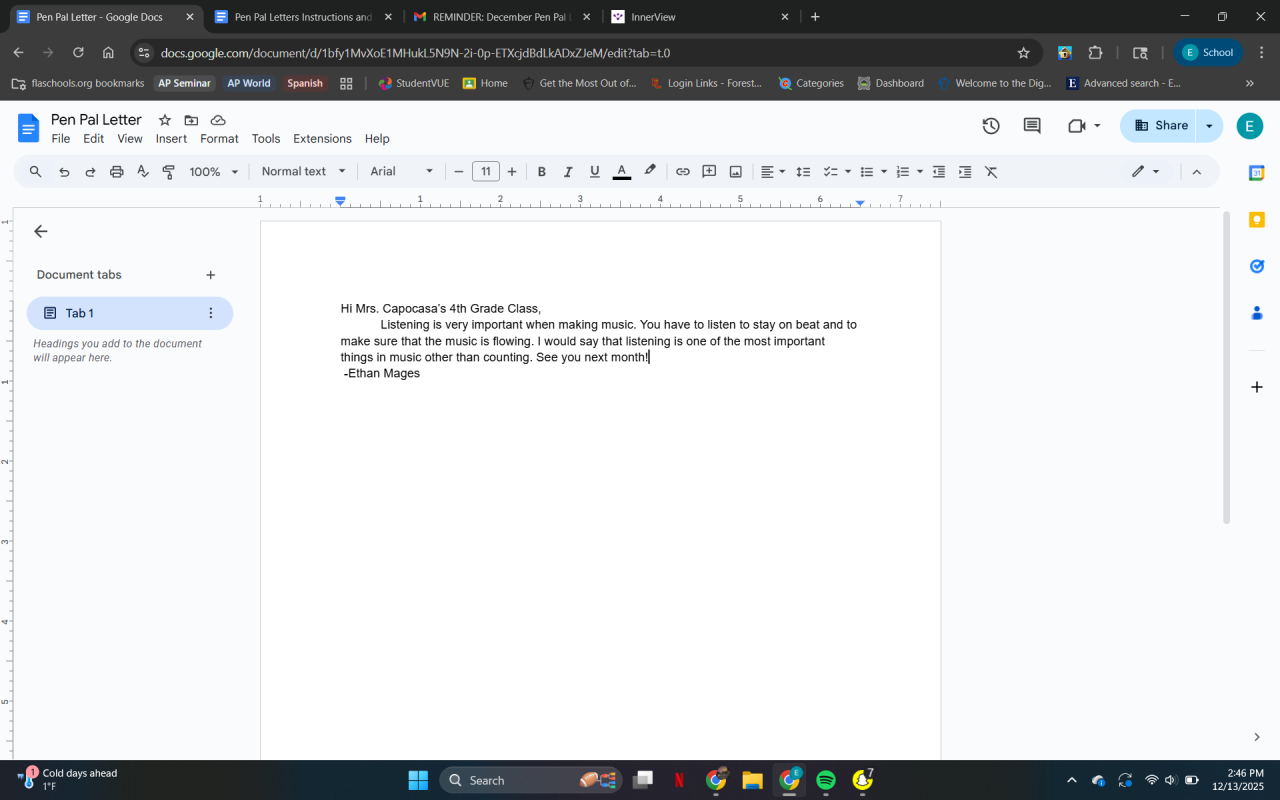Toggle underline formatting
1280x800 pixels.
pyautogui.click(x=595, y=172)
